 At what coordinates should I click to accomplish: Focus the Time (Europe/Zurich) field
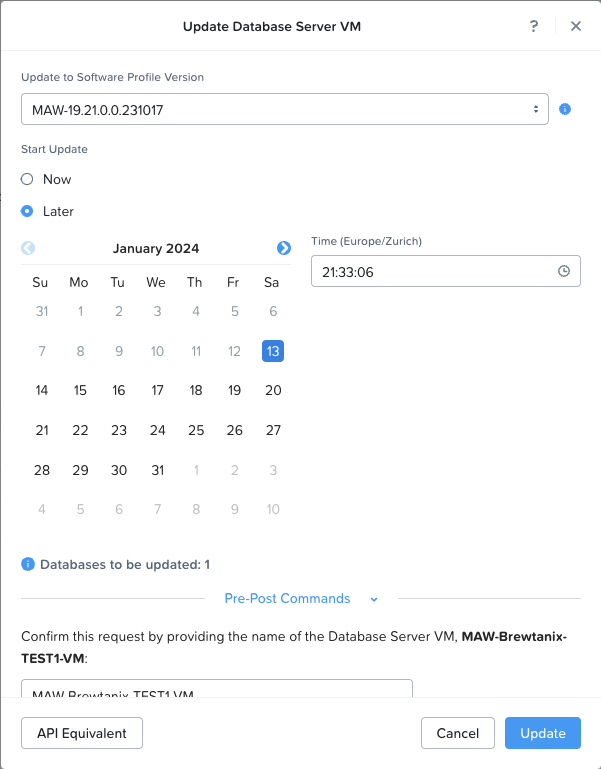click(445, 271)
